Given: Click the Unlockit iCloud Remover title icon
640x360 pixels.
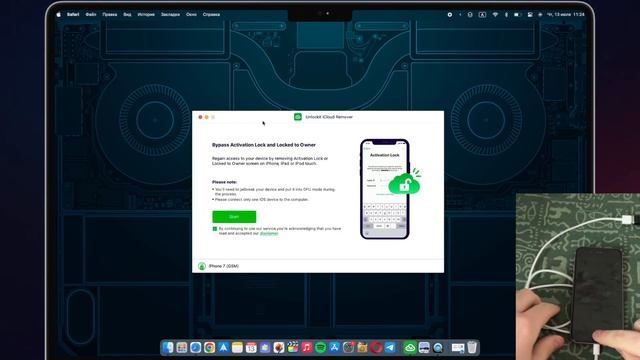Looking at the screenshot, I should (298, 117).
